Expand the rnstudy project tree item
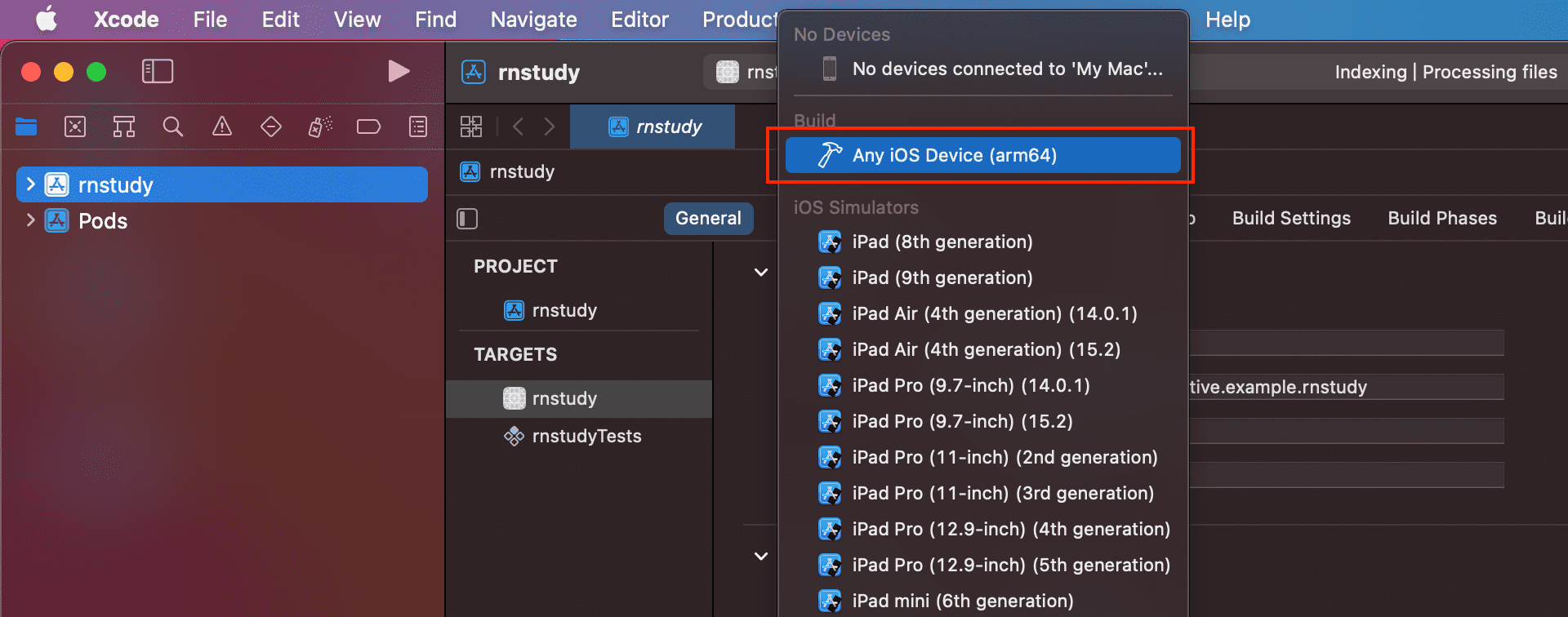 tap(30, 184)
